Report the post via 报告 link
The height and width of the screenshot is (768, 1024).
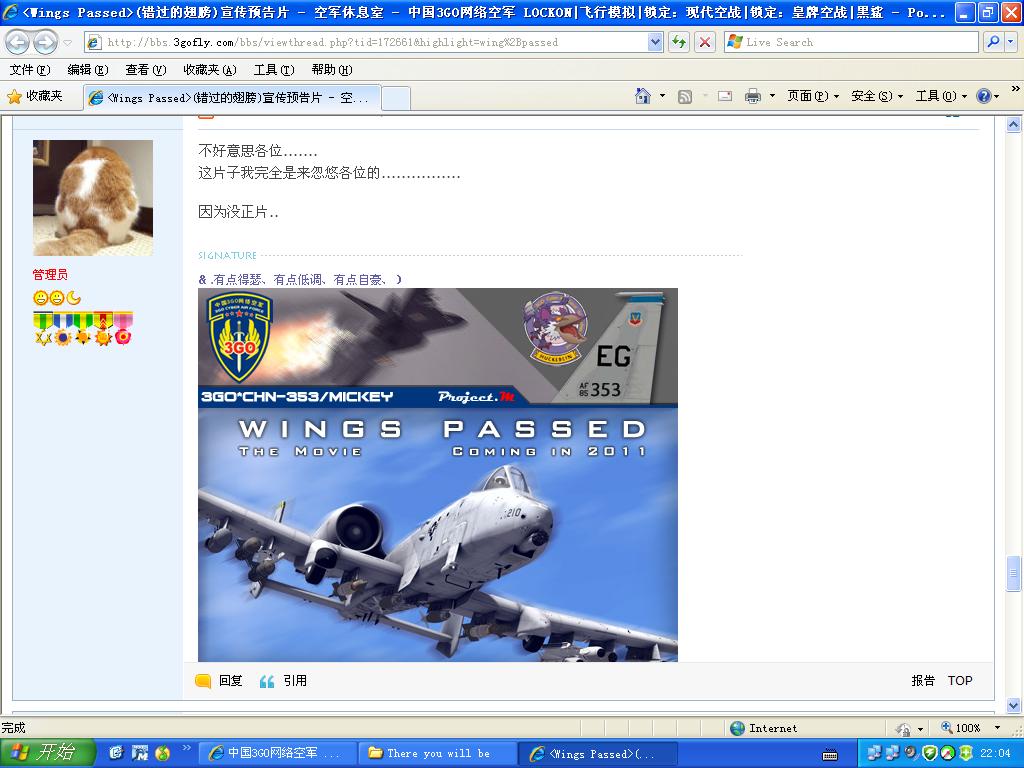point(922,681)
